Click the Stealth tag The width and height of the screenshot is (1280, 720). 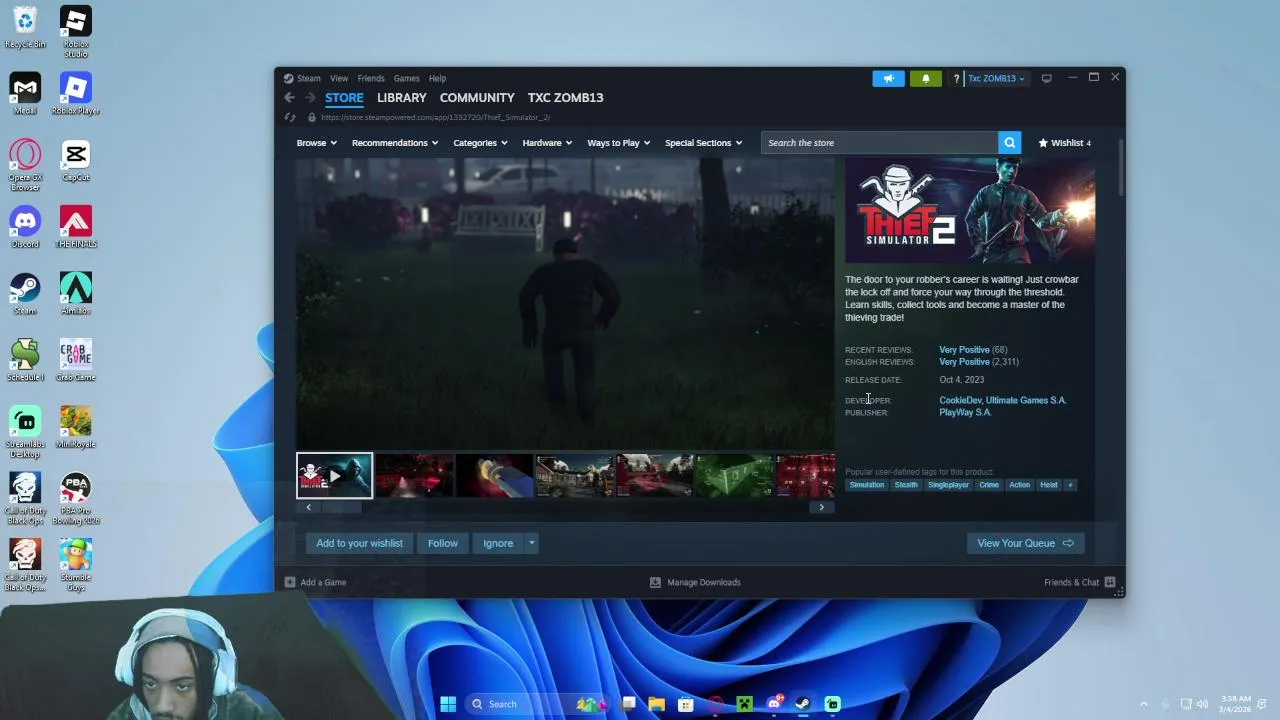click(x=906, y=485)
